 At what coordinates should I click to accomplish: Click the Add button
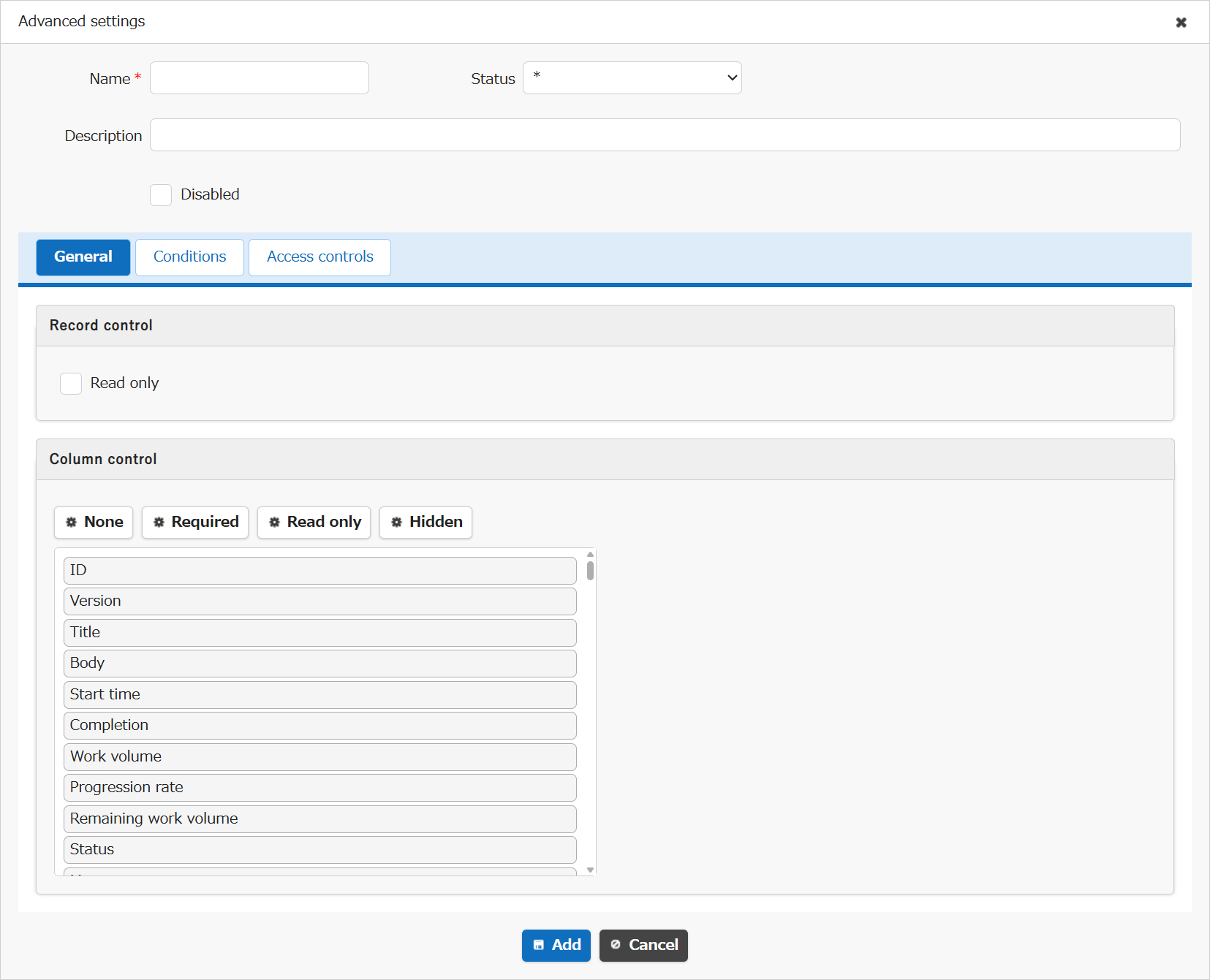(x=556, y=946)
